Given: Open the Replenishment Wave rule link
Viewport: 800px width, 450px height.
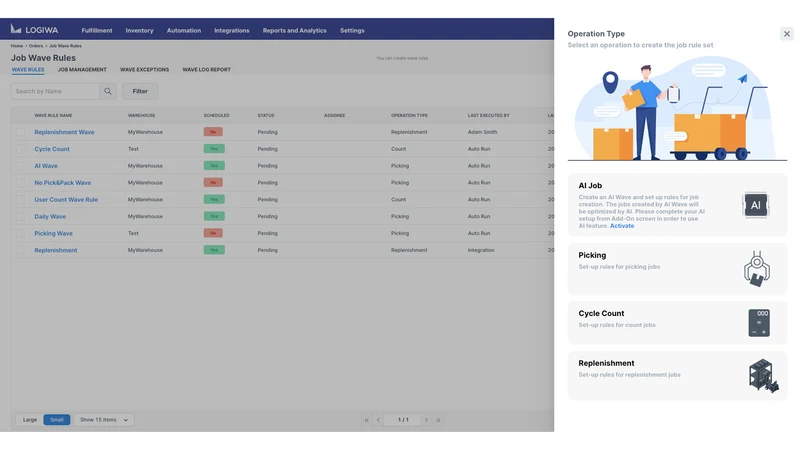Looking at the screenshot, I should (64, 132).
